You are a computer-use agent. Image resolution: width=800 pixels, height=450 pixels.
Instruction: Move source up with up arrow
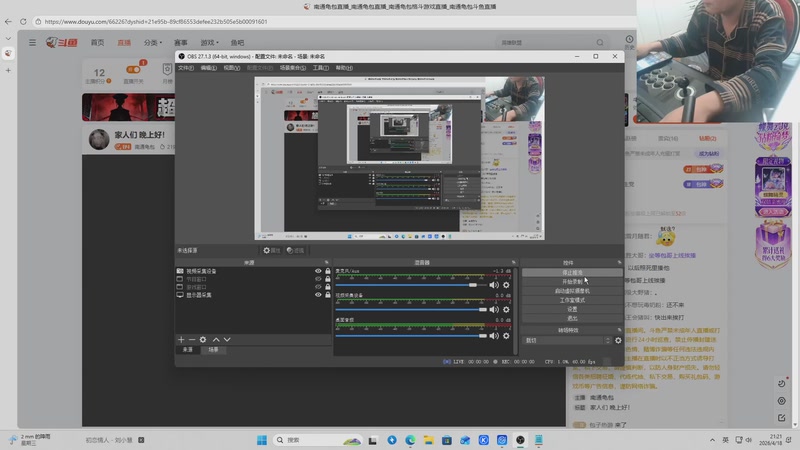pos(216,339)
